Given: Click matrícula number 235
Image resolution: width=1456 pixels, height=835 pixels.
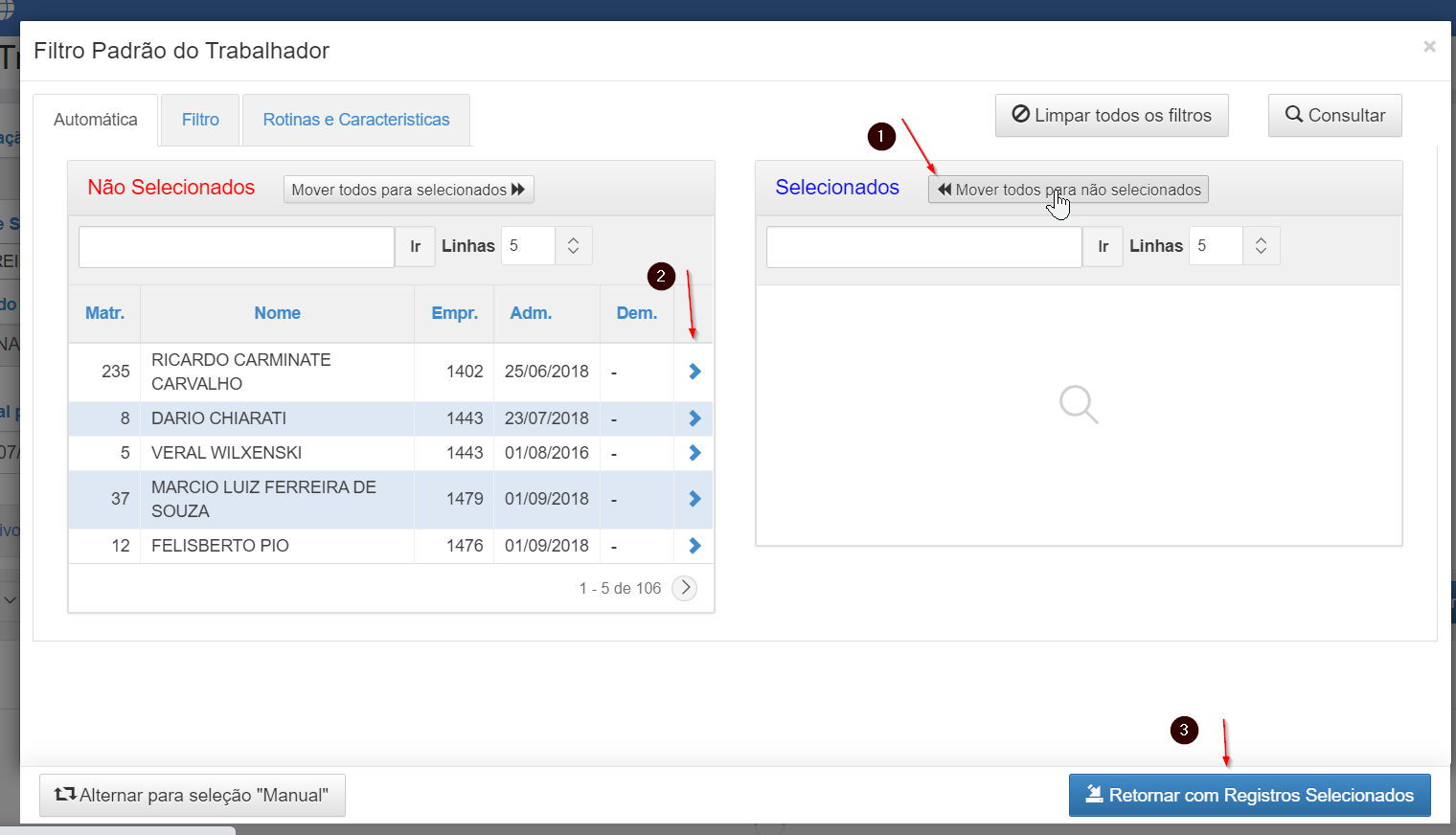Looking at the screenshot, I should tap(116, 372).
